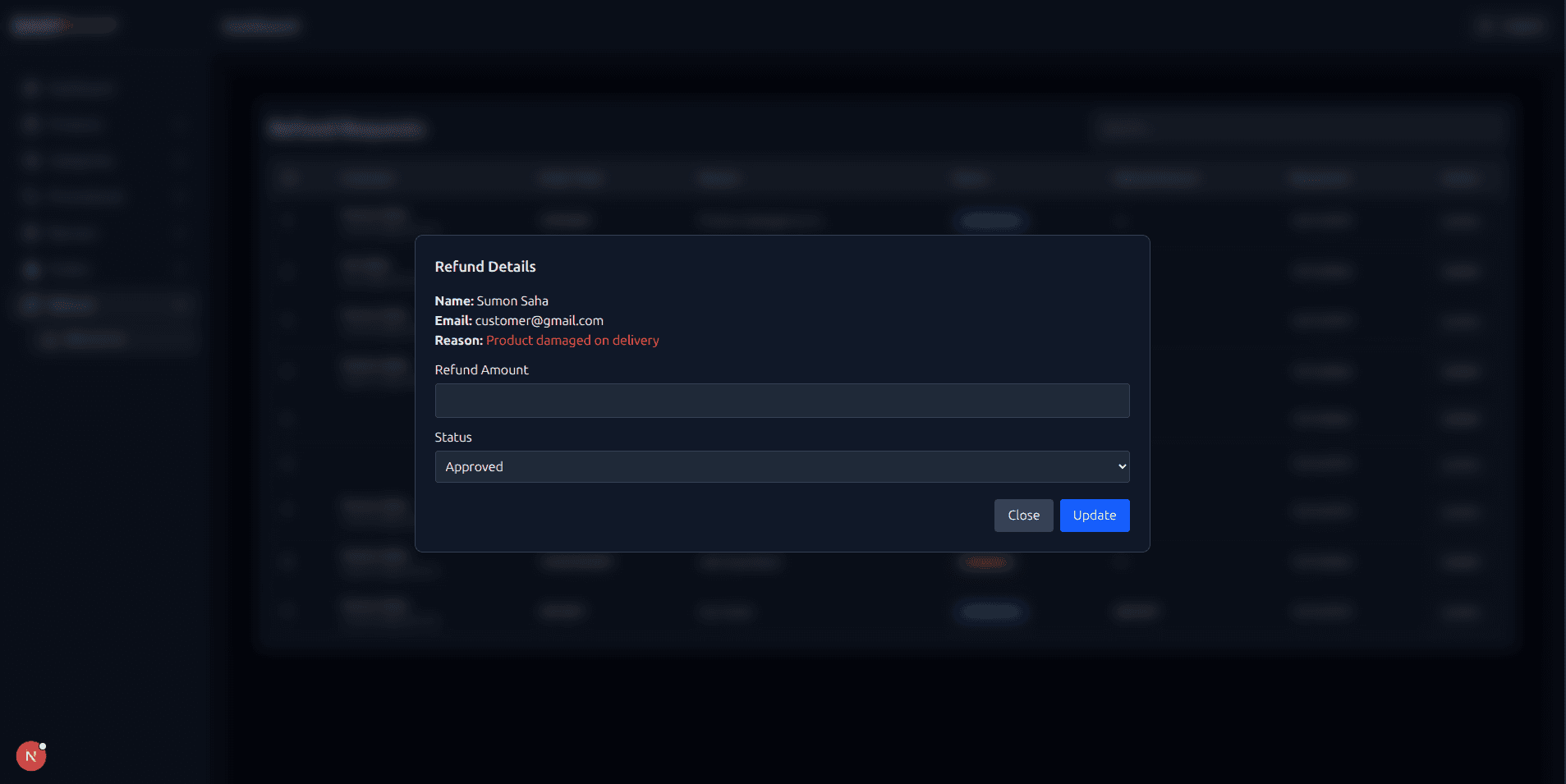Open the red N dev tools icon
This screenshot has height=784, width=1566.
click(x=31, y=756)
